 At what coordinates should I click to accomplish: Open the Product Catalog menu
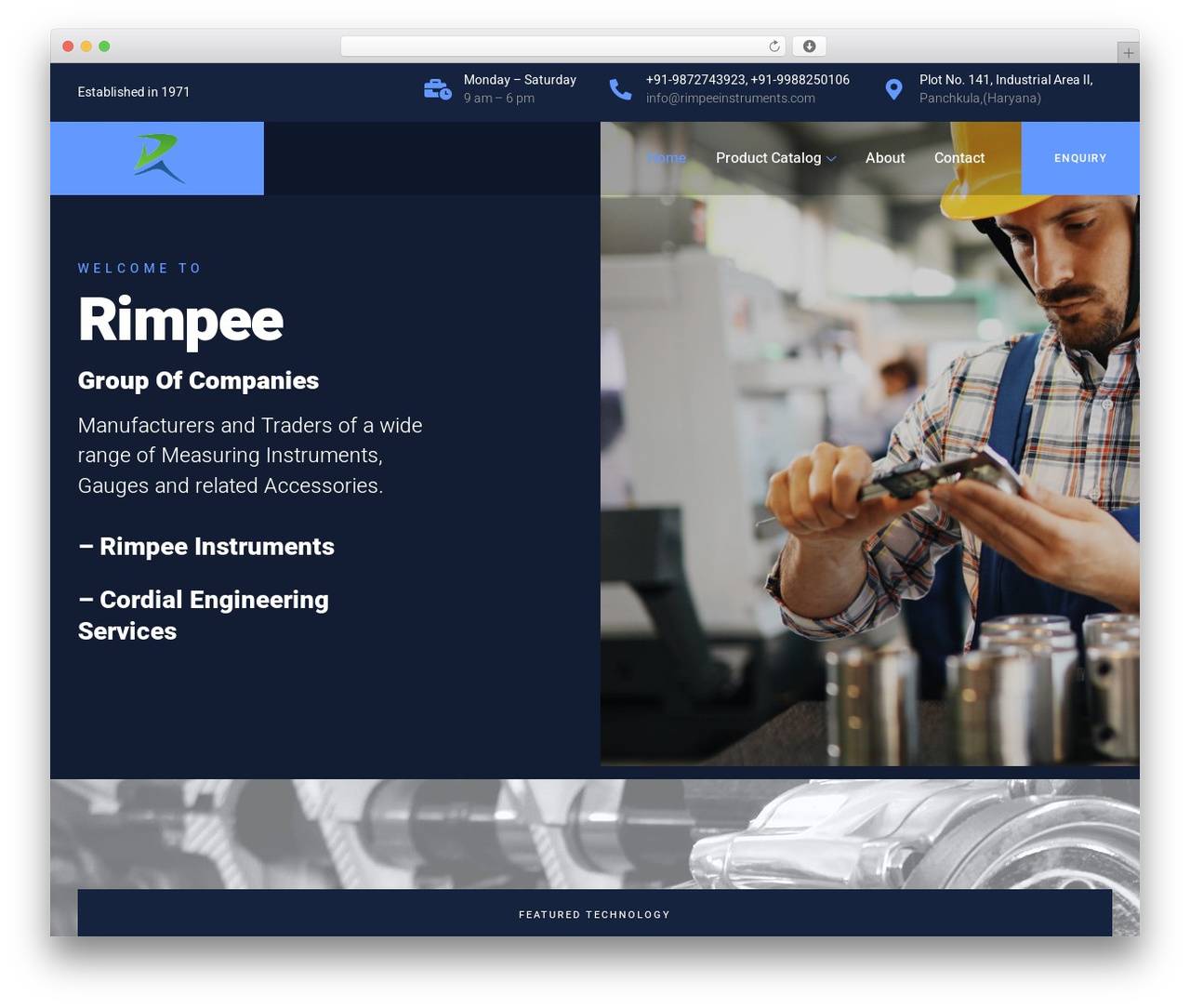coord(769,158)
